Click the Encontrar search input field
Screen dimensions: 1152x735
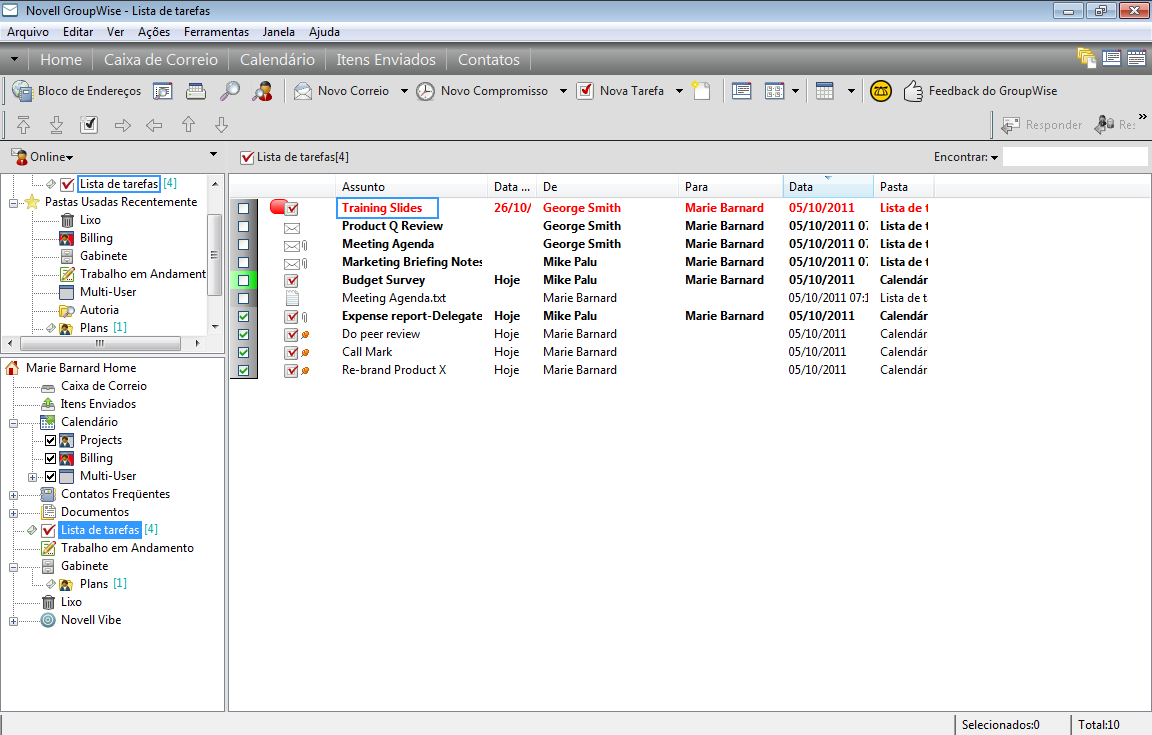coord(1075,157)
